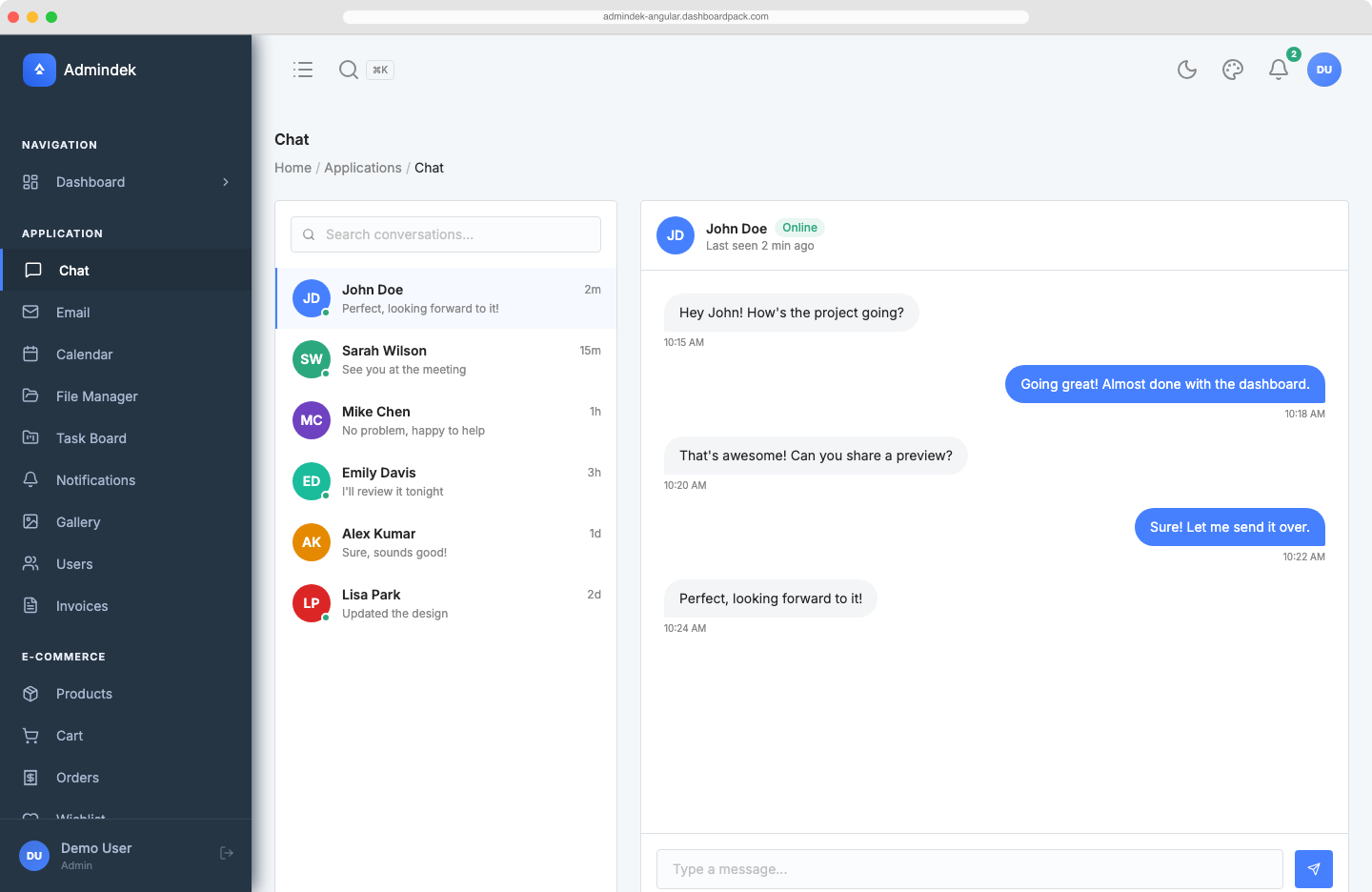Toggle dark mode with the moon icon
The width and height of the screenshot is (1372, 892).
point(1186,70)
